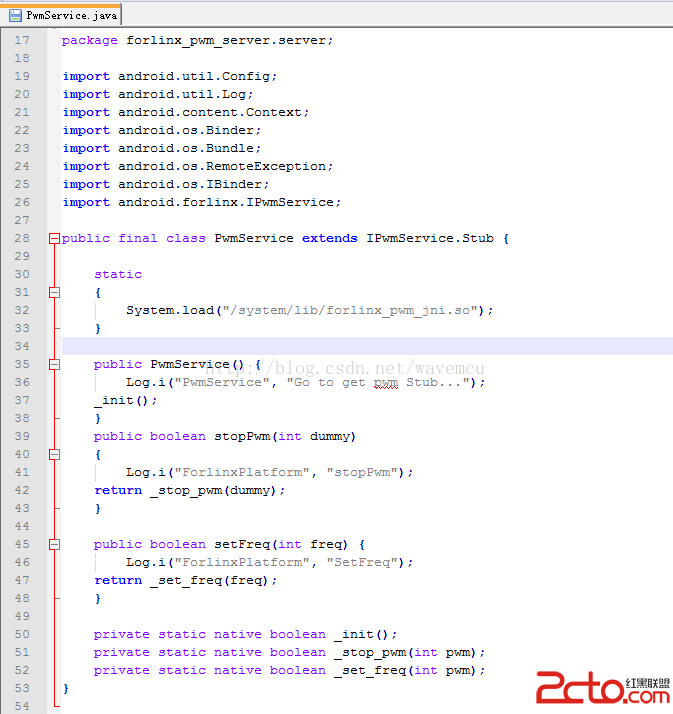Image resolution: width=673 pixels, height=714 pixels.
Task: Click the save icon on PwmService.java tab
Action: [x=15, y=15]
